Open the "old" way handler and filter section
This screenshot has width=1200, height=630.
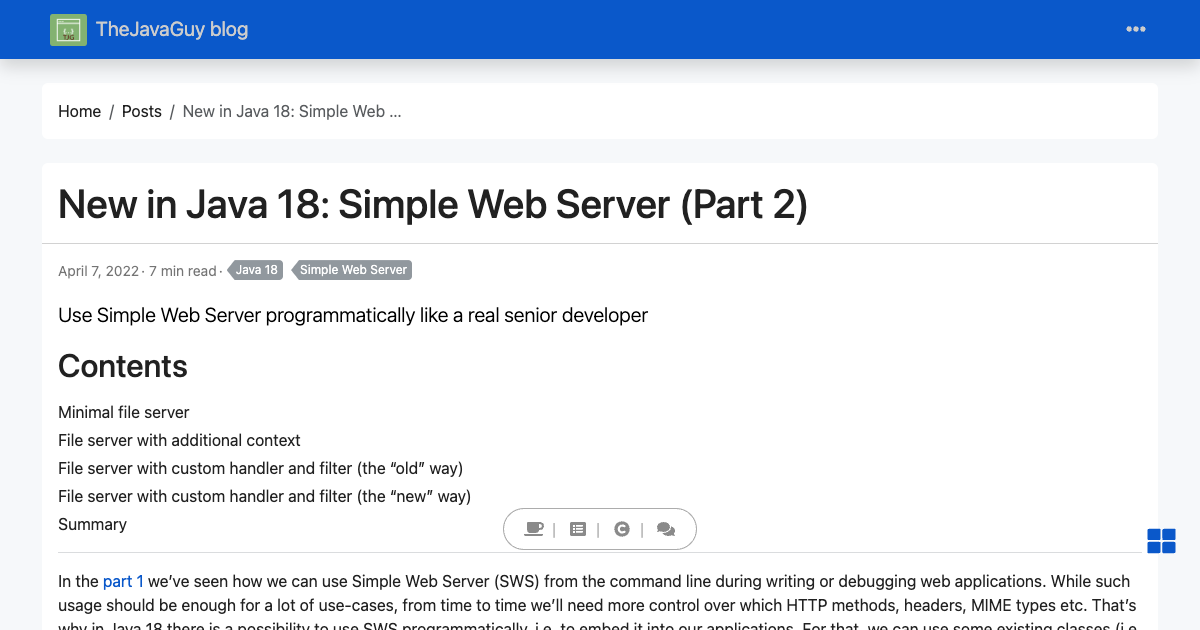[260, 468]
